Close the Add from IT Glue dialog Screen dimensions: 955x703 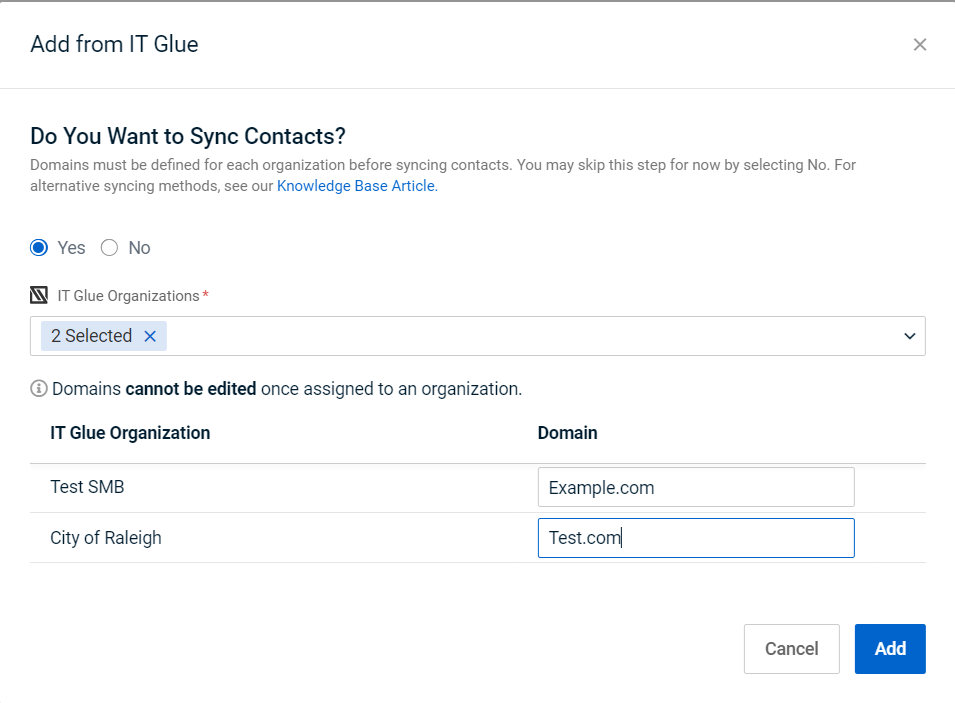[920, 44]
